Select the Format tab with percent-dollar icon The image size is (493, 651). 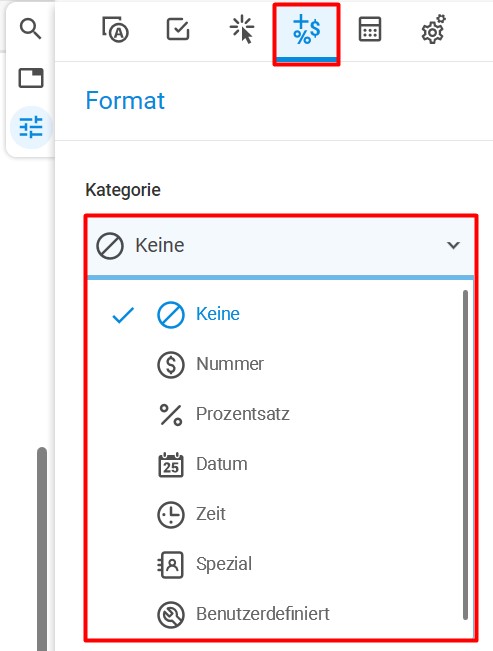(307, 33)
